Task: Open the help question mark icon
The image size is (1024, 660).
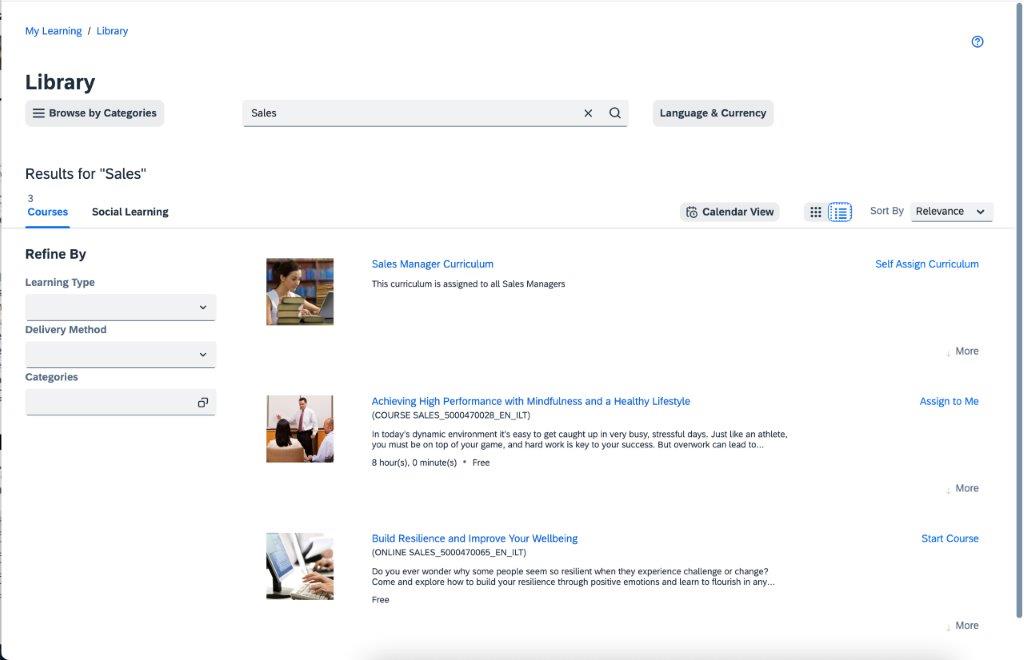Action: [x=977, y=42]
